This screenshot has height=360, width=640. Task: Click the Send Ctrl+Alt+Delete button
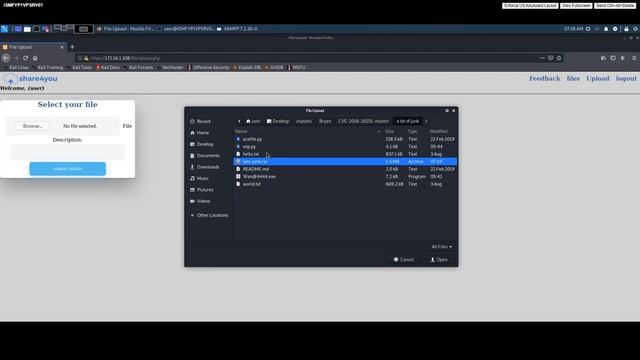pyautogui.click(x=615, y=6)
